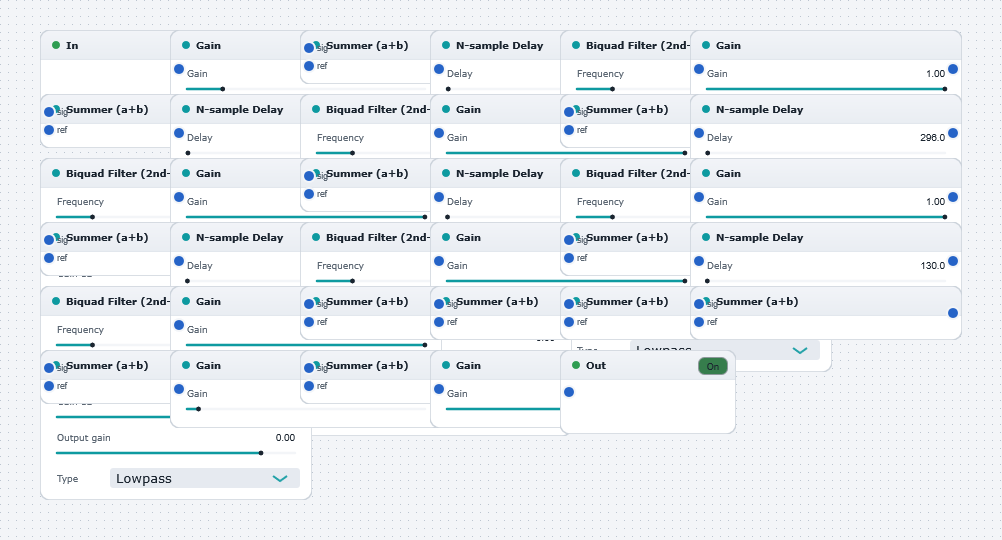Click the 296.0 Delay value field
The image size is (1002, 540).
pyautogui.click(x=932, y=137)
